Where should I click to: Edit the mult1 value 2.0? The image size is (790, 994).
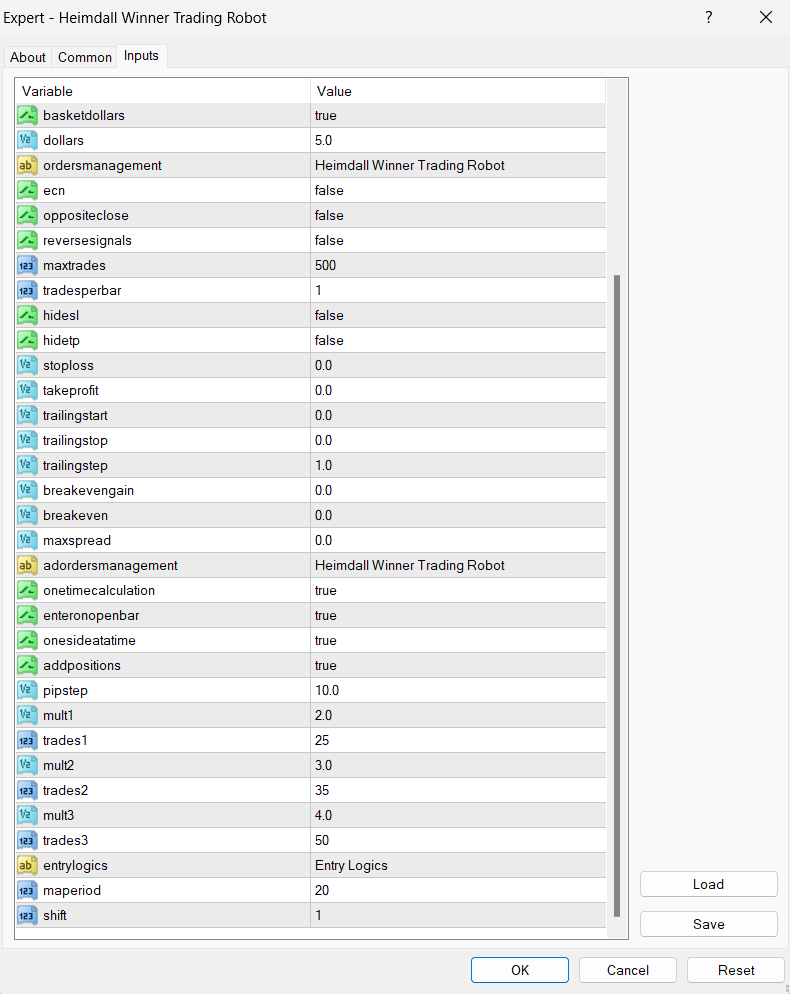(x=458, y=715)
